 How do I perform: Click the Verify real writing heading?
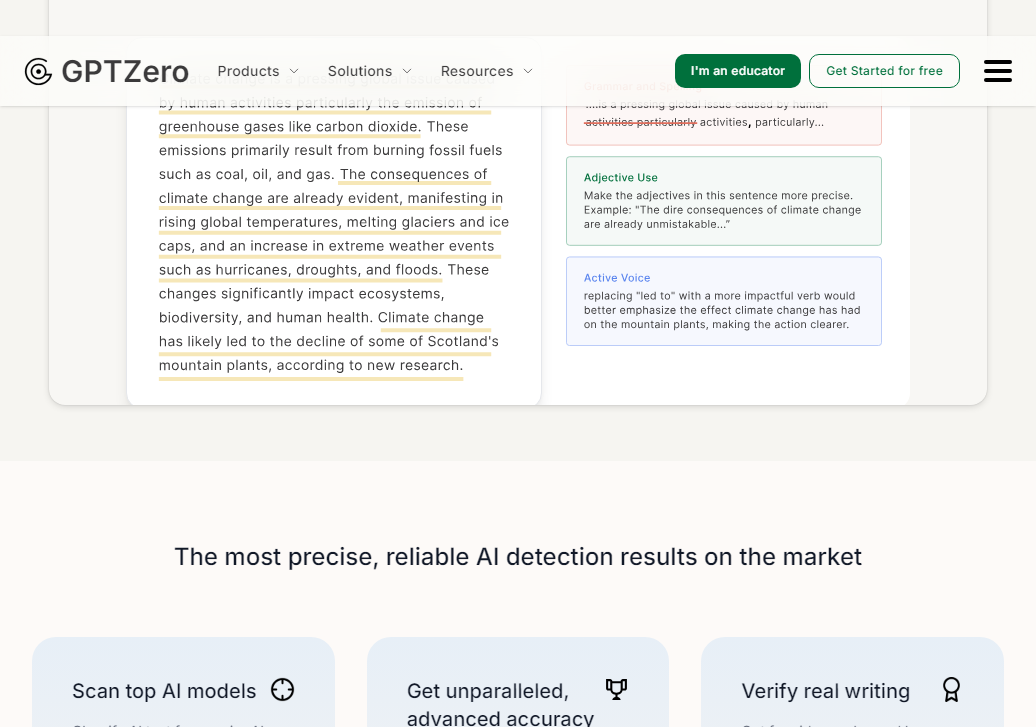pos(825,691)
